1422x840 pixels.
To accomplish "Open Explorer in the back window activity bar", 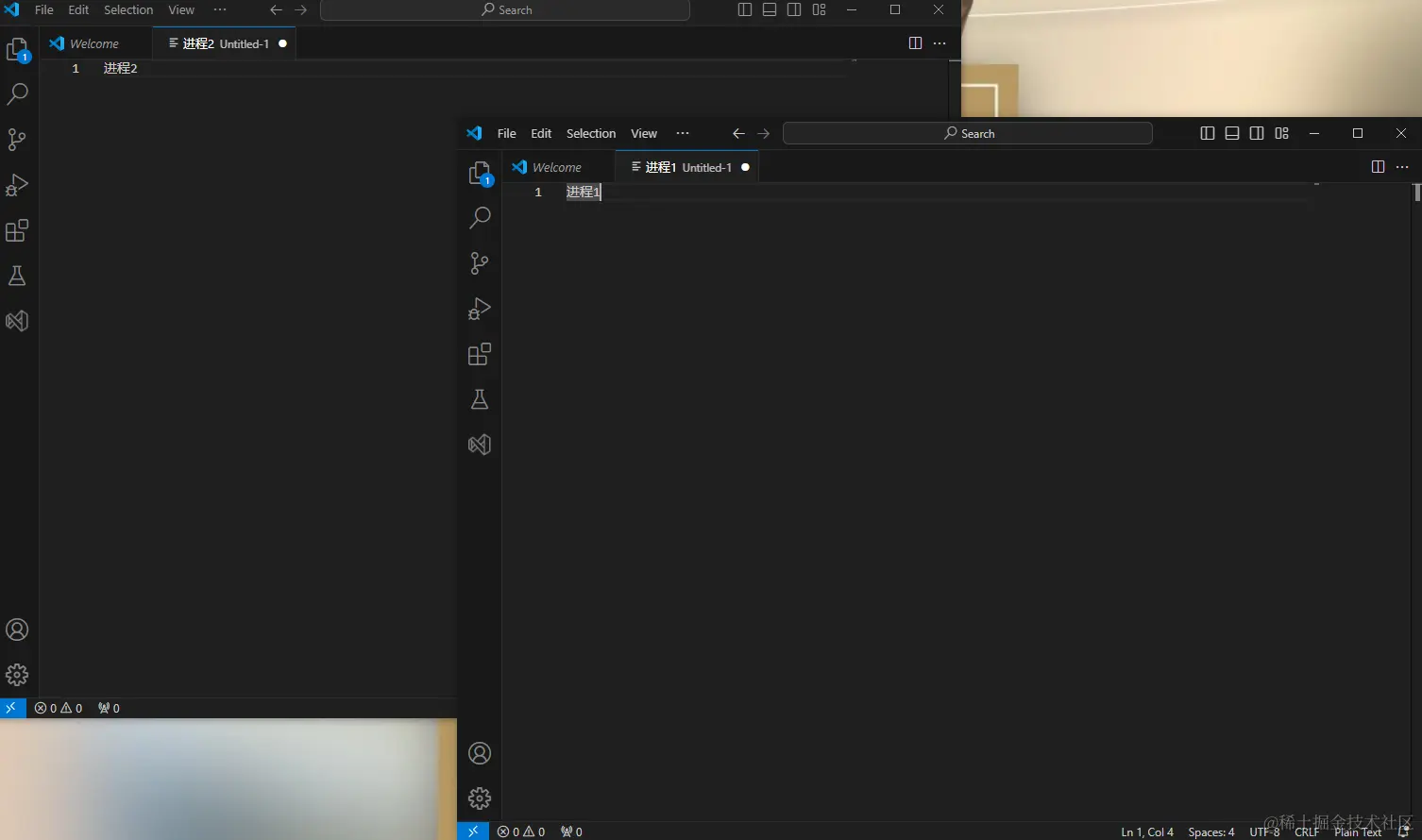I will point(17,49).
